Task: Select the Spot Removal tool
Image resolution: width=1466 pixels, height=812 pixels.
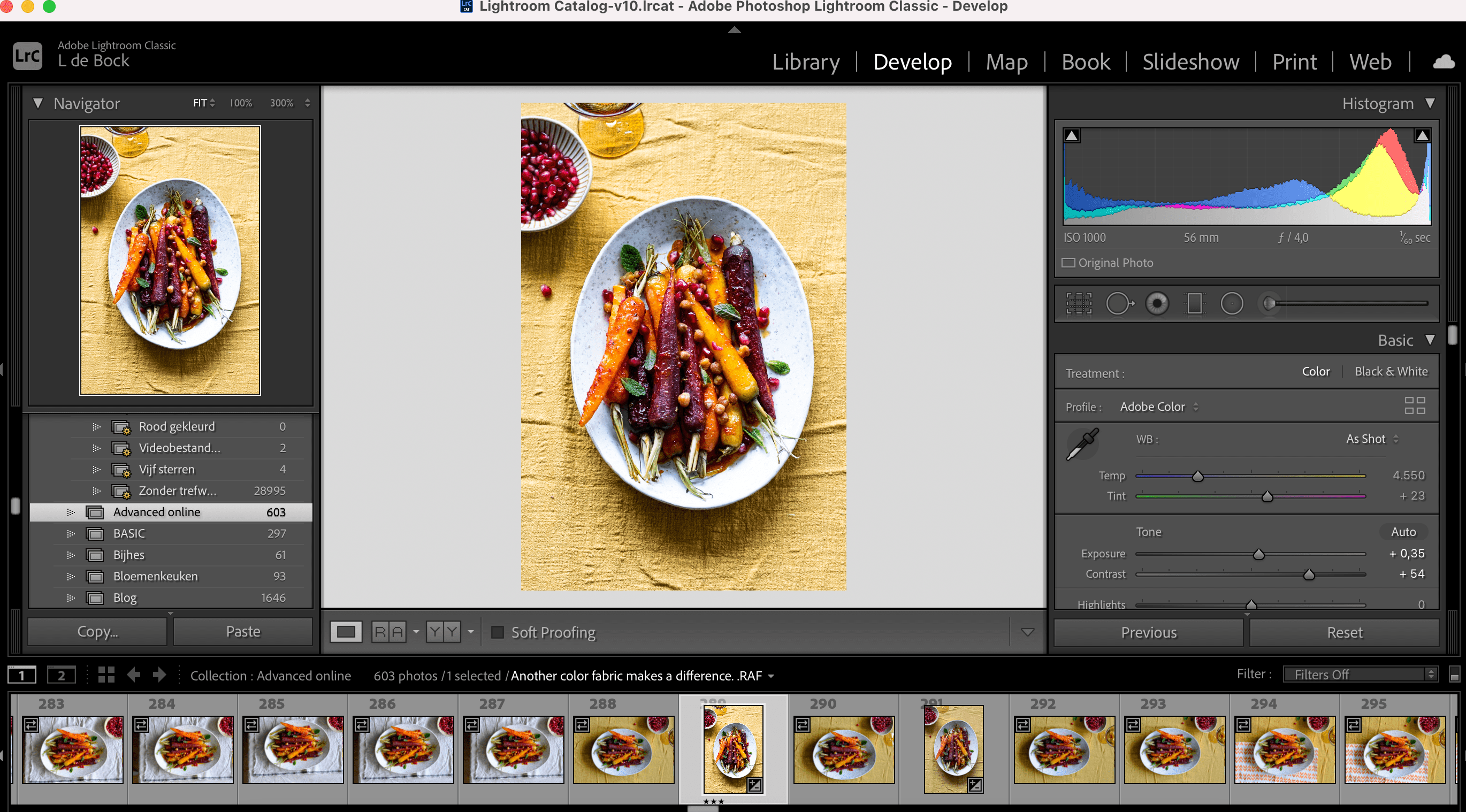Action: (x=1119, y=303)
